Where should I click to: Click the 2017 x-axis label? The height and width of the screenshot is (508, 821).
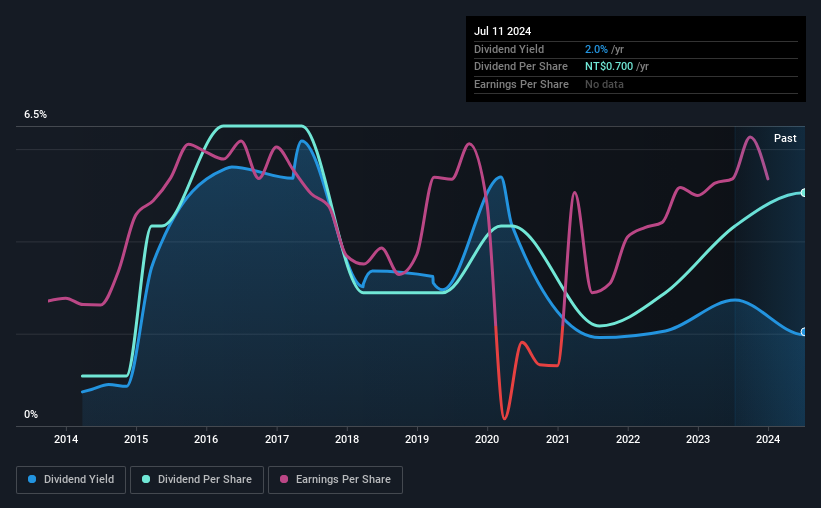point(277,439)
